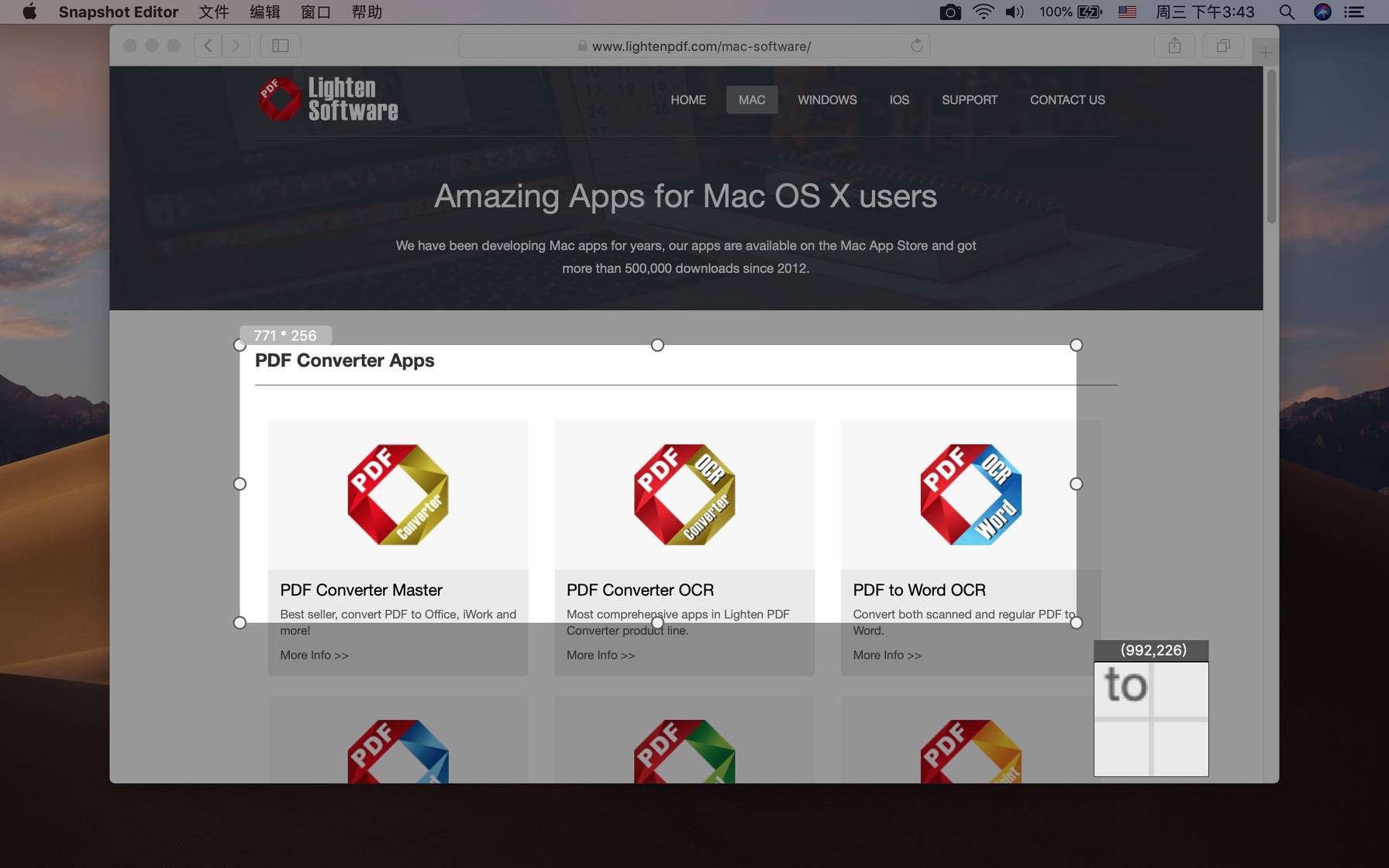The height and width of the screenshot is (868, 1389).
Task: Open the PDF to Word OCR title link
Action: pos(919,590)
